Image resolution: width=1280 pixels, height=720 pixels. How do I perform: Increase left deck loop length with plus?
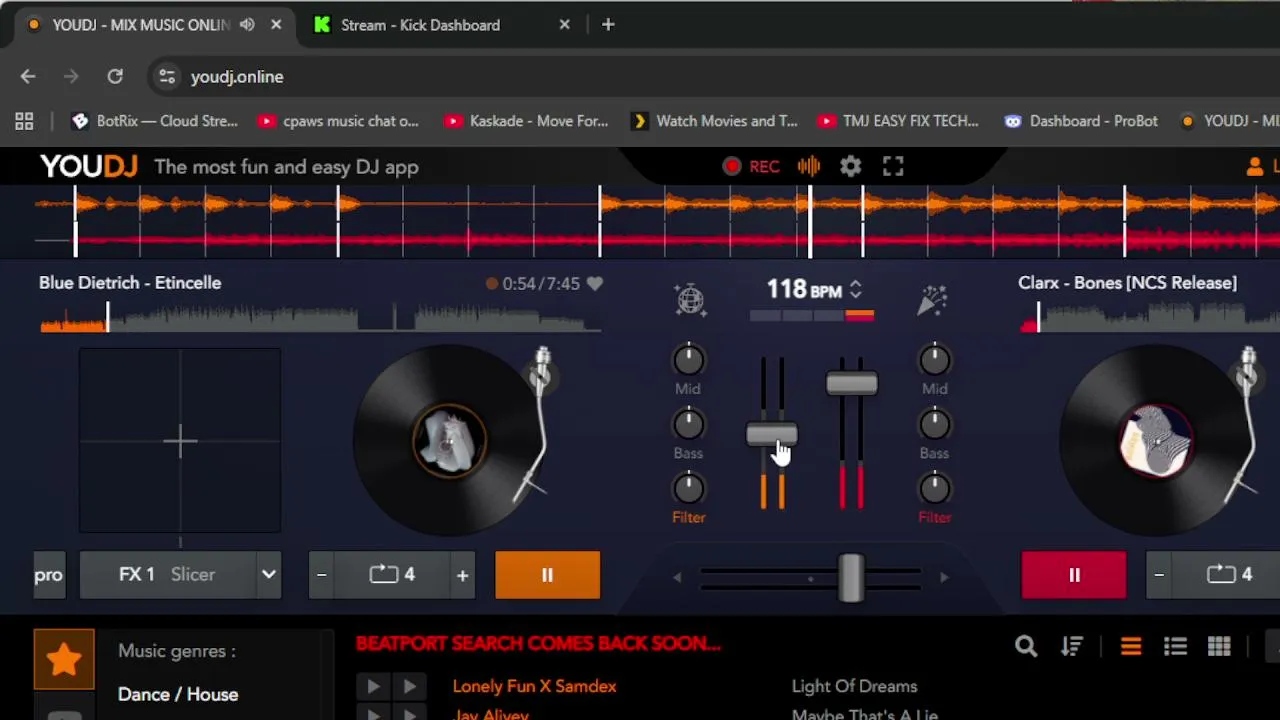[462, 575]
